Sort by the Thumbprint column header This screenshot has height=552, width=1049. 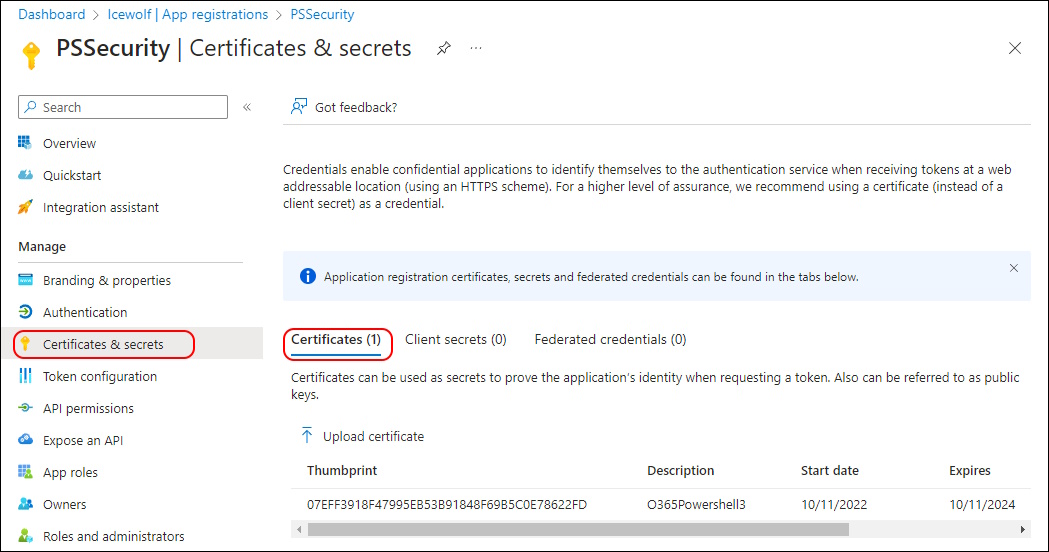[342, 470]
